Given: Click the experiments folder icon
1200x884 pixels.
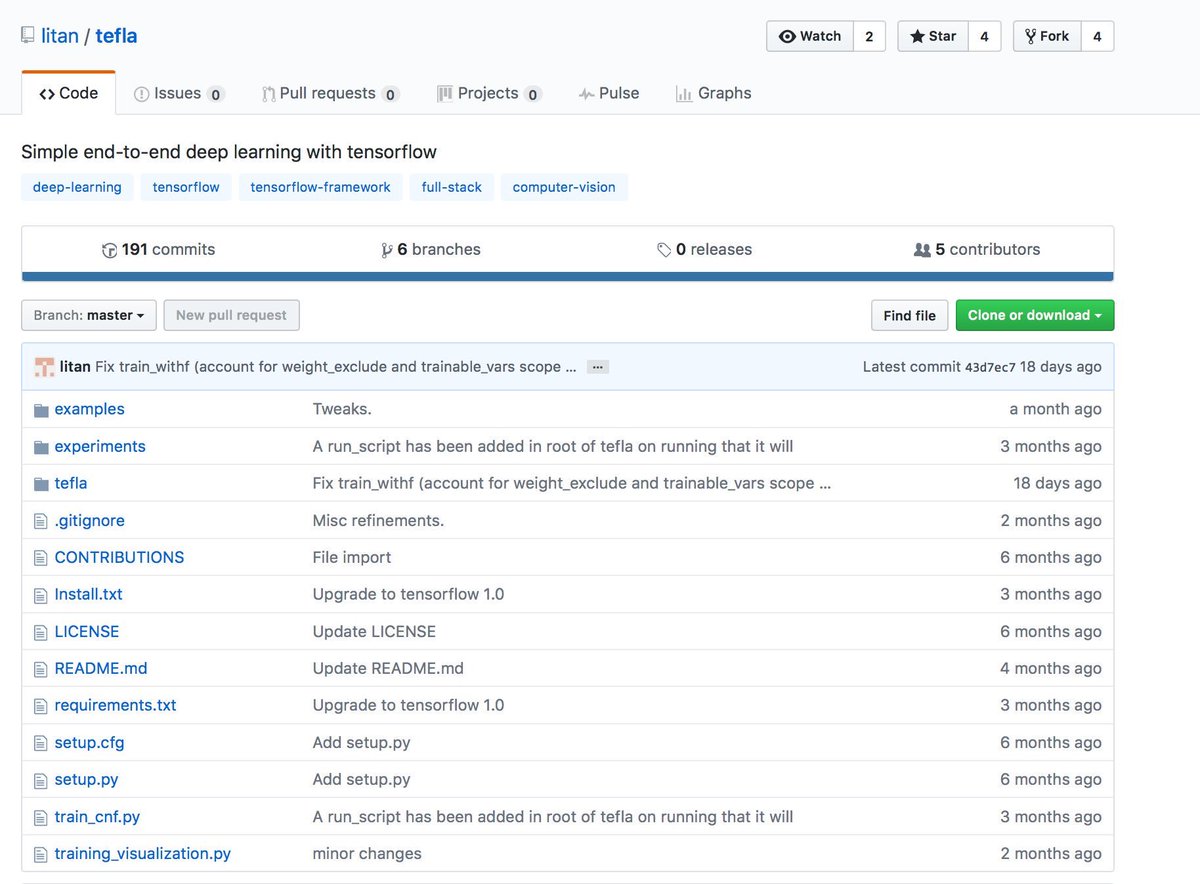Looking at the screenshot, I should point(41,447).
